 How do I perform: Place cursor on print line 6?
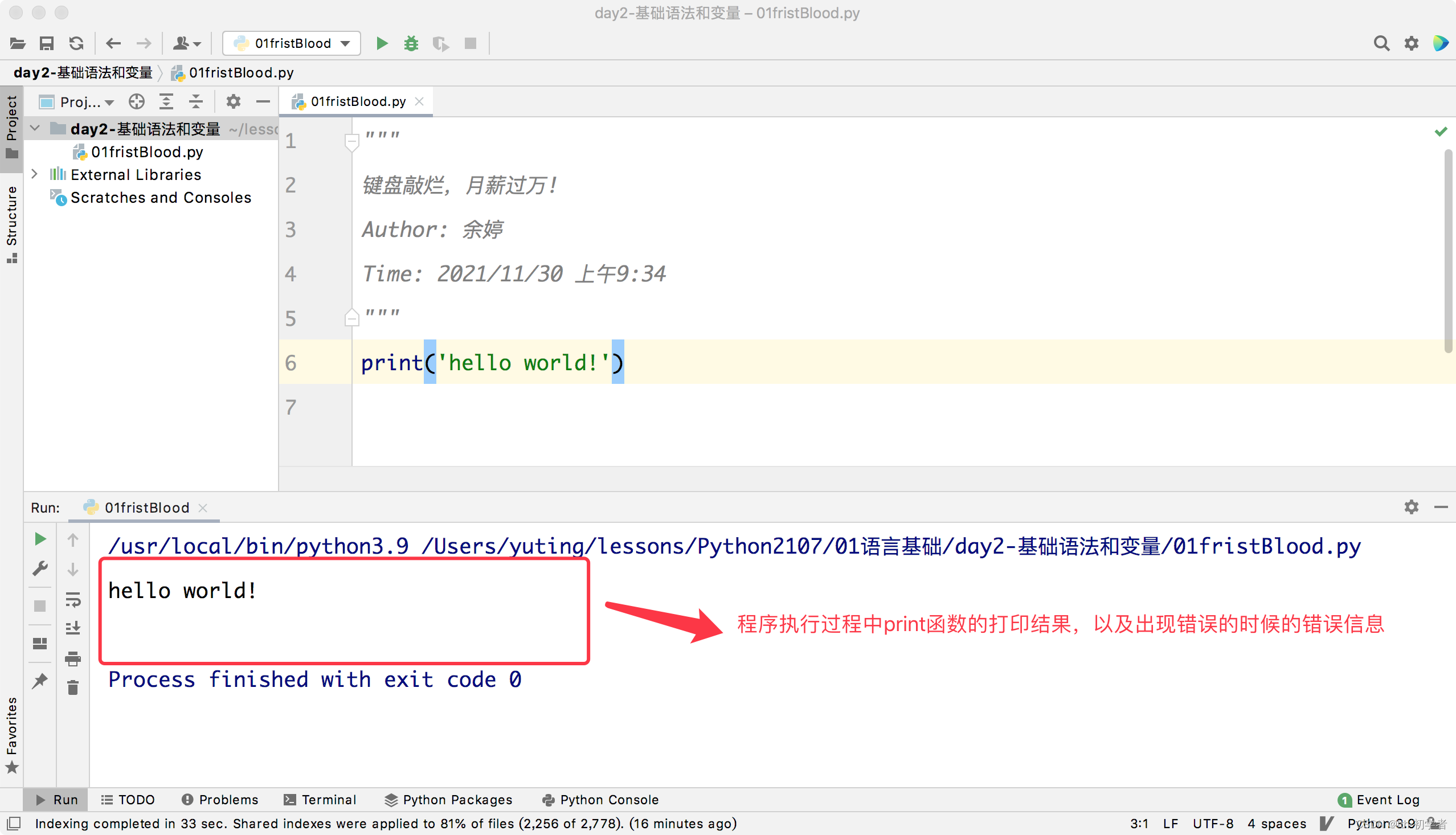pyautogui.click(x=492, y=362)
